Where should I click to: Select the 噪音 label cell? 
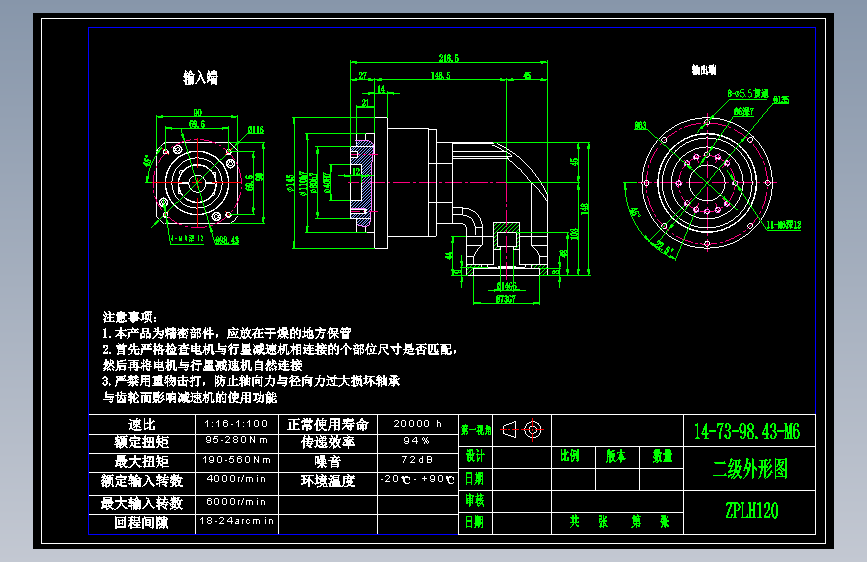[x=328, y=461]
